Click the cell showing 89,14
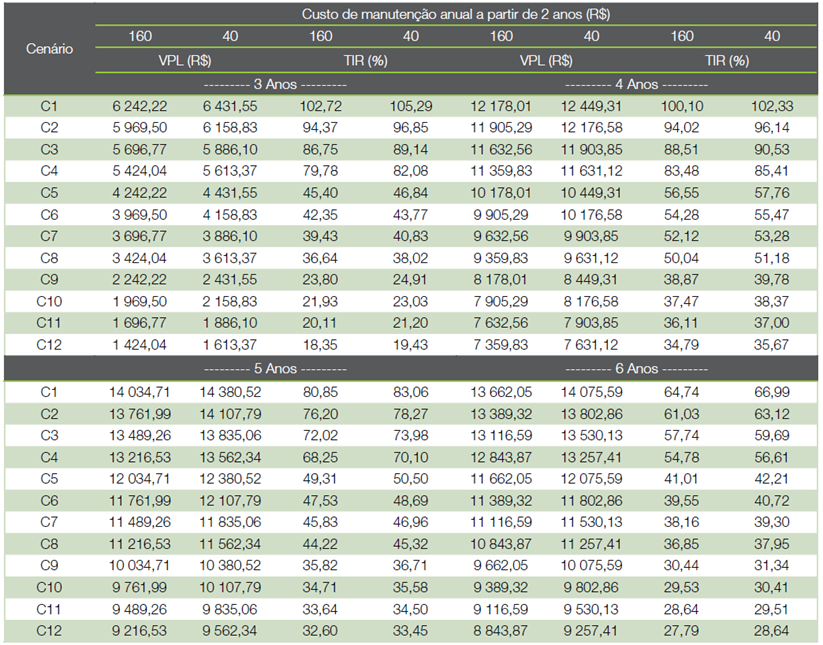This screenshot has height=645, width=823. pos(410,150)
